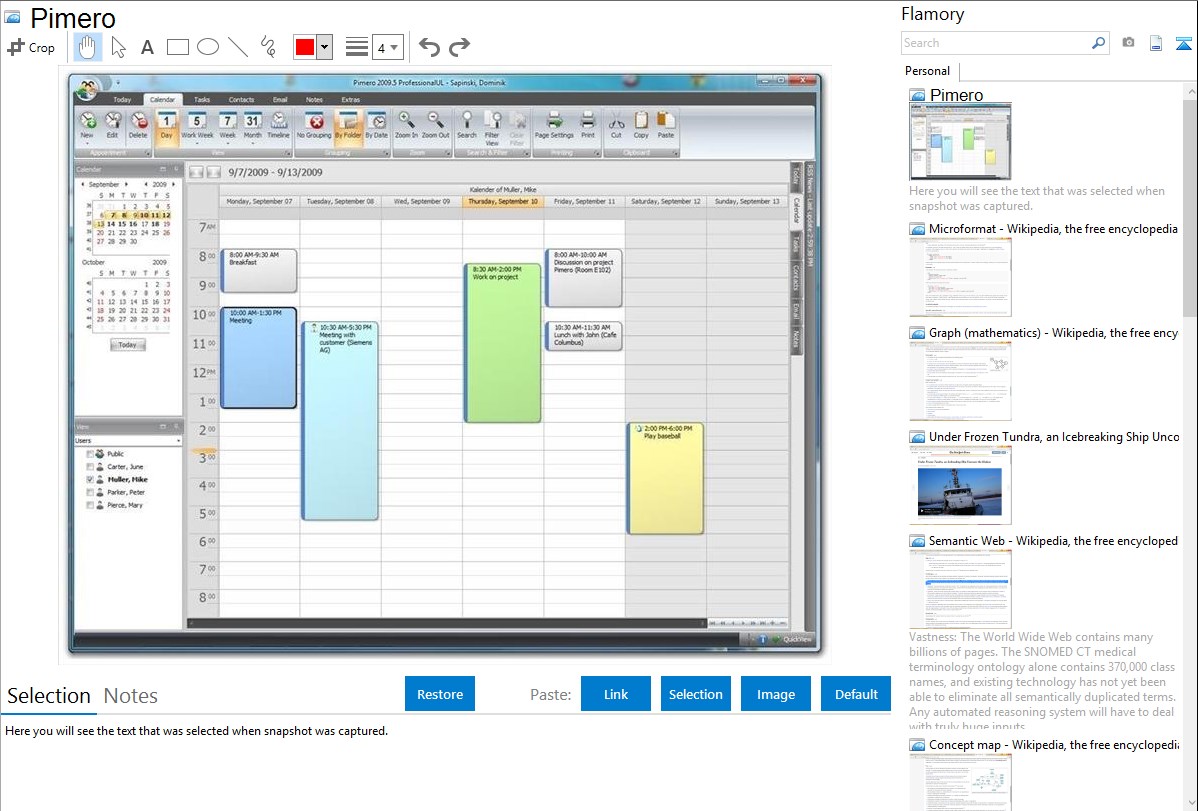
Task: Click Zoom In in Pimero ribbon
Action: (x=406, y=126)
